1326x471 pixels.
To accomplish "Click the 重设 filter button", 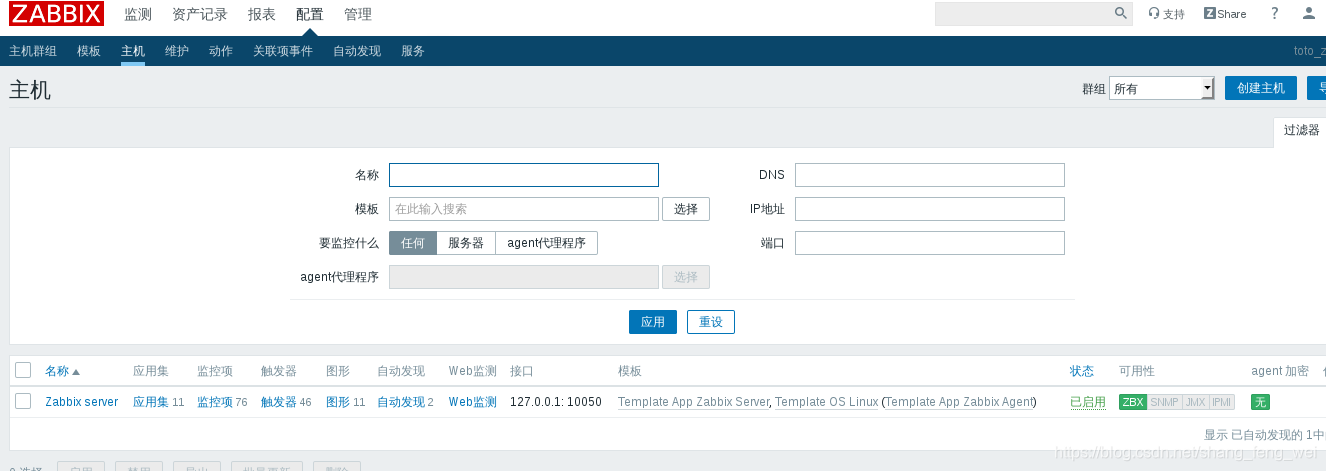I will click(711, 322).
